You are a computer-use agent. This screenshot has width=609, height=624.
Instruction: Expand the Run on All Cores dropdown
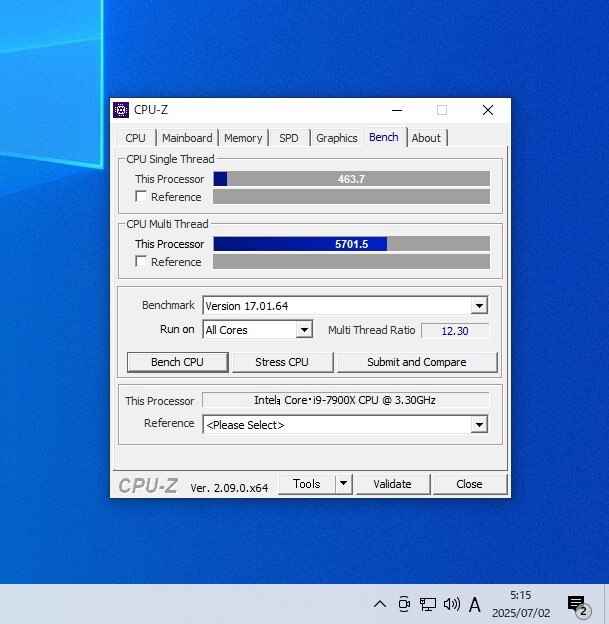click(x=258, y=330)
